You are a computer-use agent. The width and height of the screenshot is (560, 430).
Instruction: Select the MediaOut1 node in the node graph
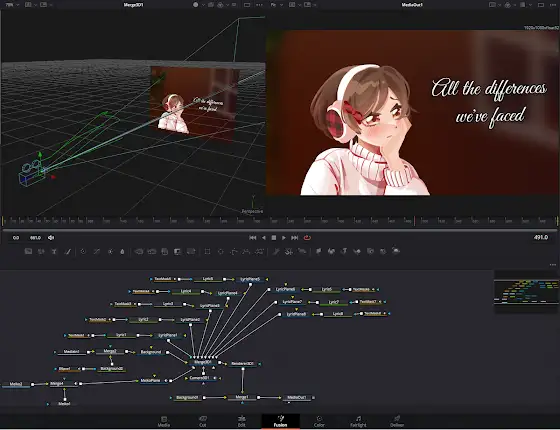tap(298, 398)
